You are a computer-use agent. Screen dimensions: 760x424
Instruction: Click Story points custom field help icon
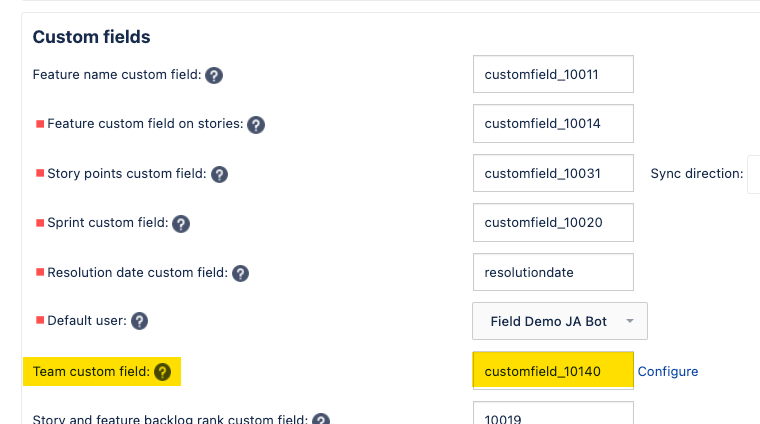(220, 174)
